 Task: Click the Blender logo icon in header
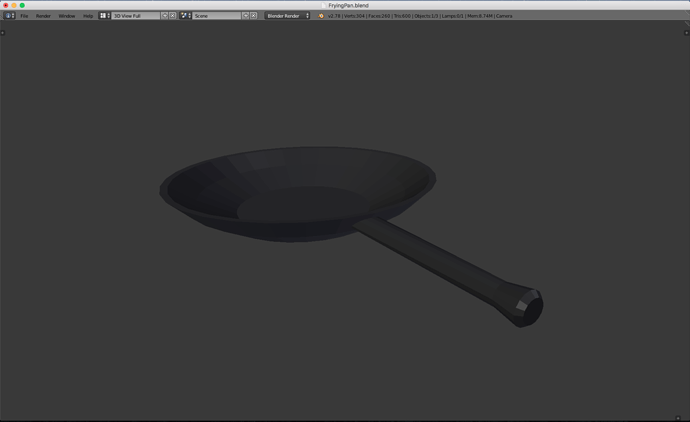321,16
